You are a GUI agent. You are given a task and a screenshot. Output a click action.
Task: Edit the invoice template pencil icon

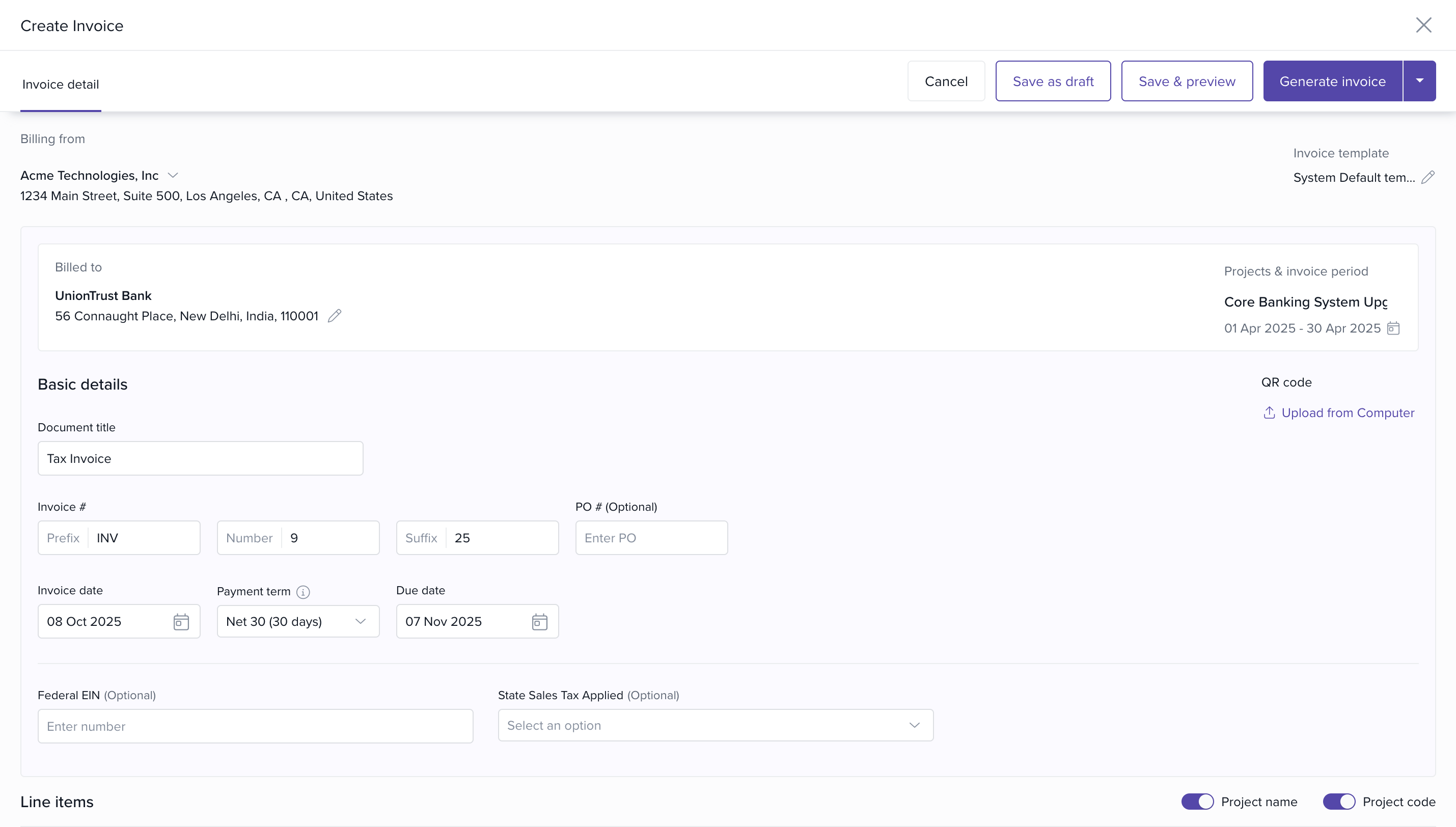[x=1427, y=177]
